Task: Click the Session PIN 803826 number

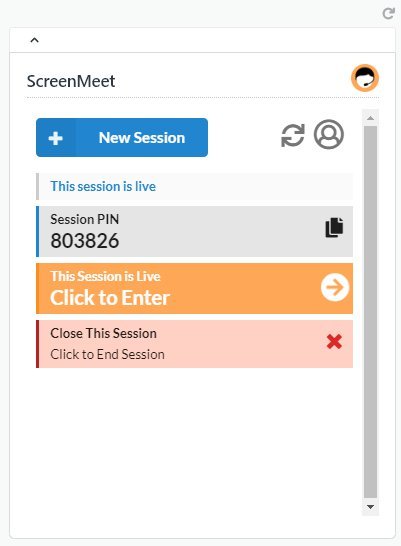Action: [85, 241]
